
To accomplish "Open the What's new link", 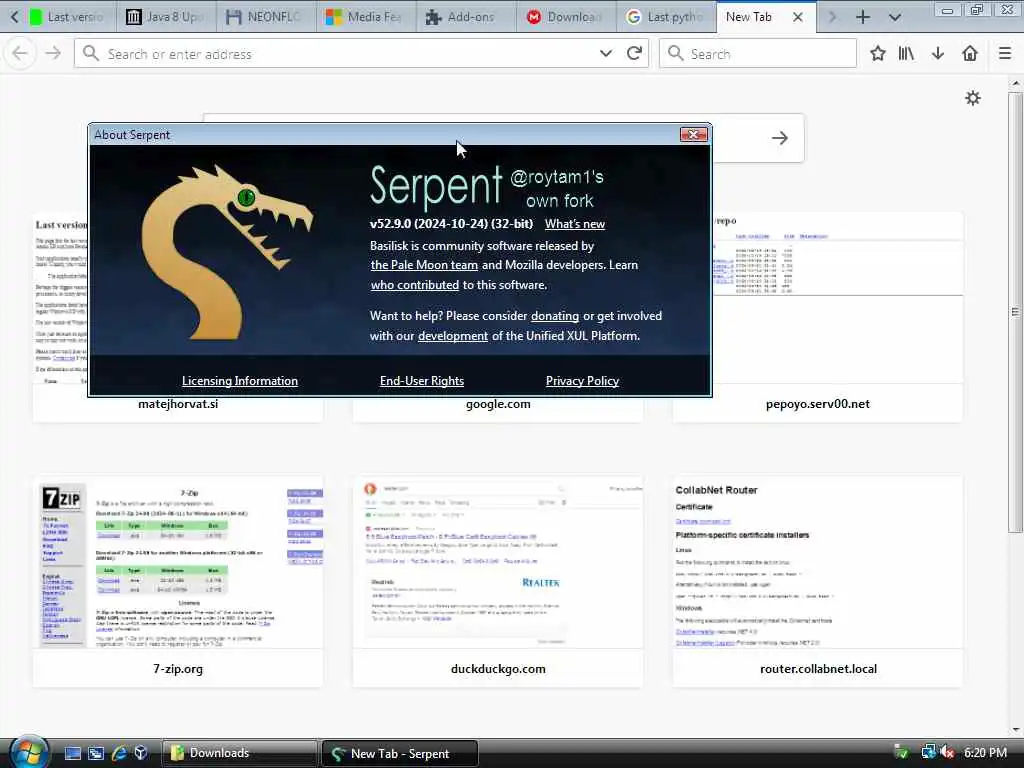I will pyautogui.click(x=575, y=224).
